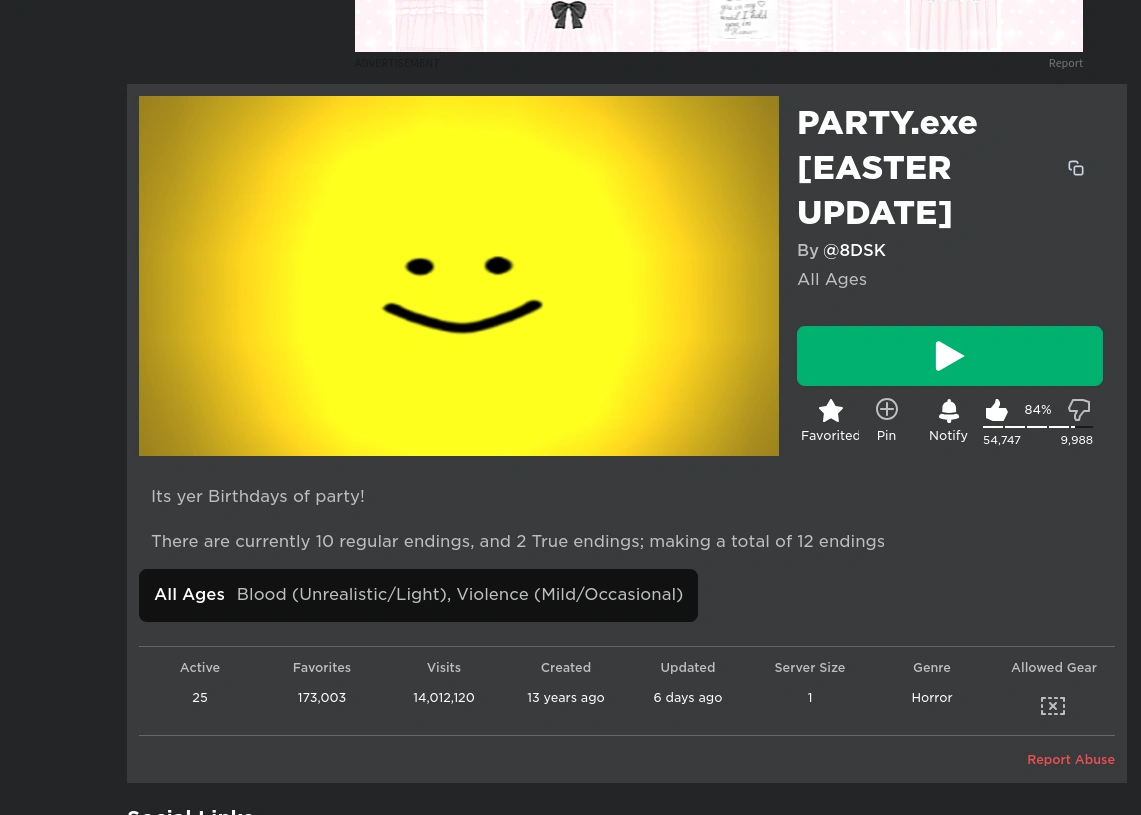Select the Horror genre label
The width and height of the screenshot is (1141, 815).
[931, 697]
